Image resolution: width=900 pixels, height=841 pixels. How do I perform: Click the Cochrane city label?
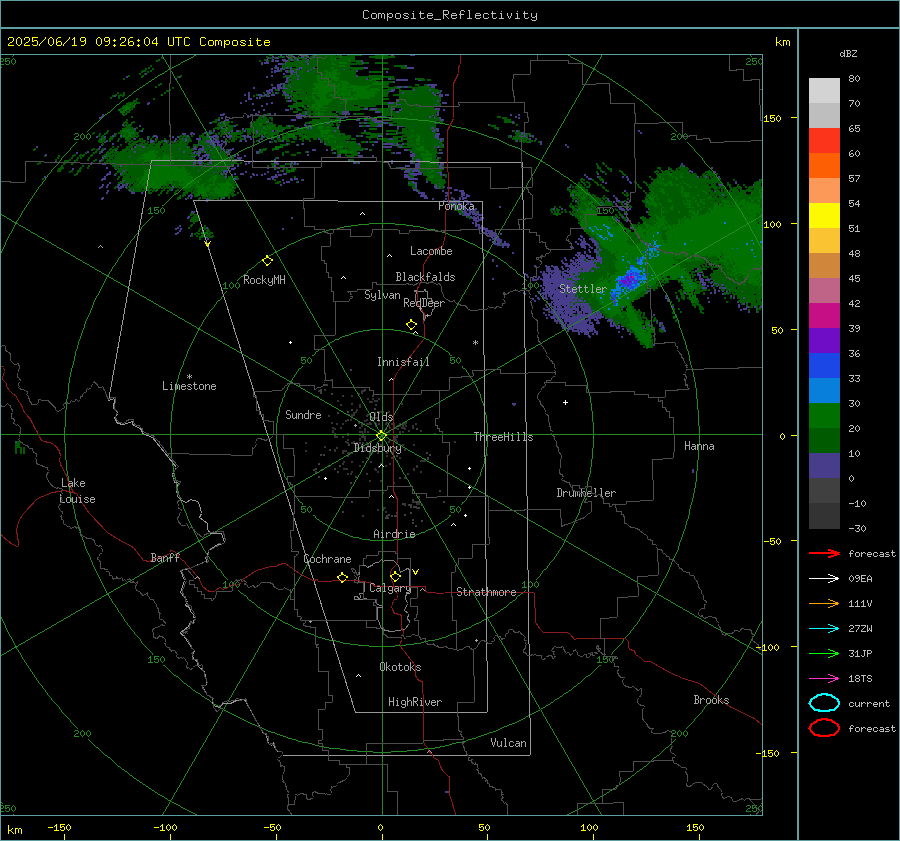(x=327, y=559)
